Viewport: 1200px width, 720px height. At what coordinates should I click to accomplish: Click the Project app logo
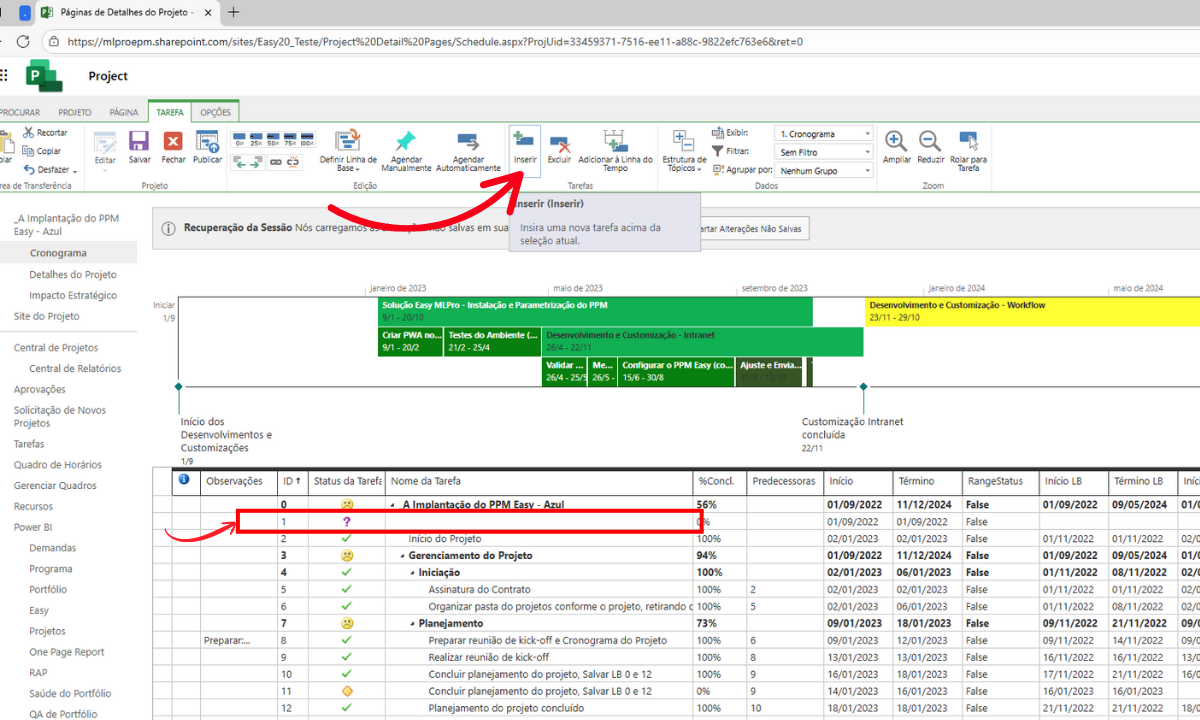point(43,76)
